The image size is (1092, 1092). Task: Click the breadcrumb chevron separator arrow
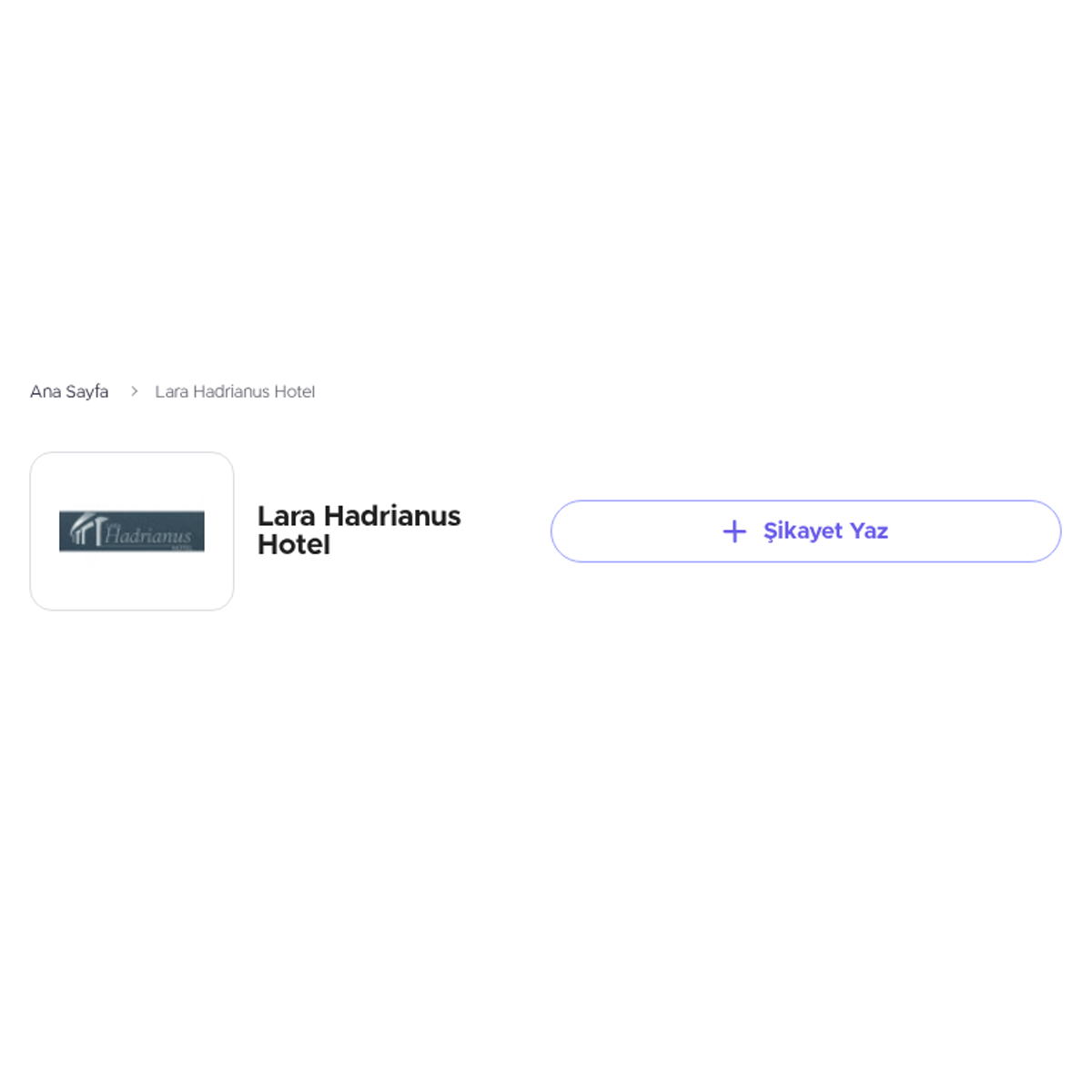point(134,391)
